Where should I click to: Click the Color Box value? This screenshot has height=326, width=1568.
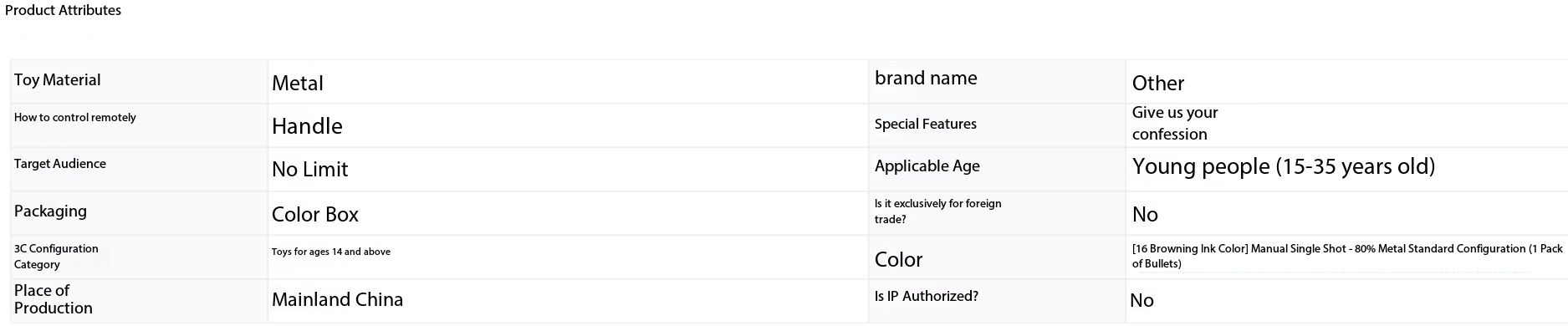pyautogui.click(x=314, y=215)
